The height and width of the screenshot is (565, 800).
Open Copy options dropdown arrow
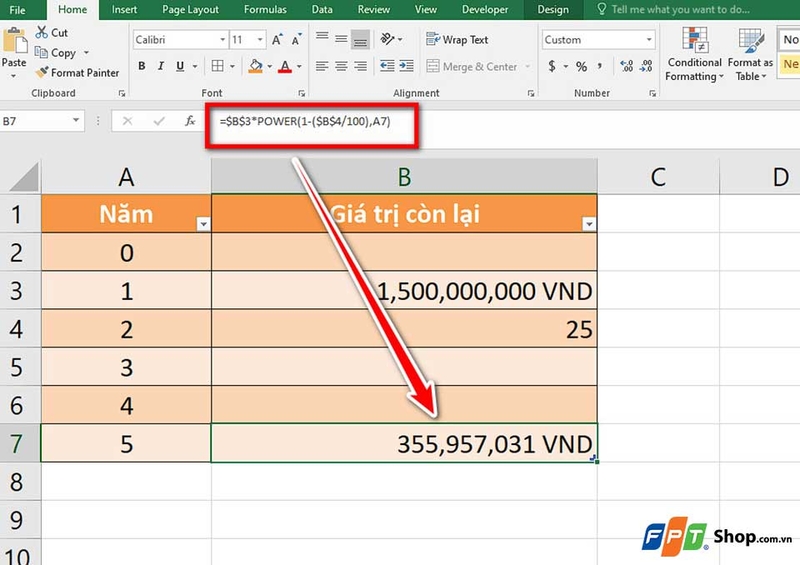[x=86, y=52]
